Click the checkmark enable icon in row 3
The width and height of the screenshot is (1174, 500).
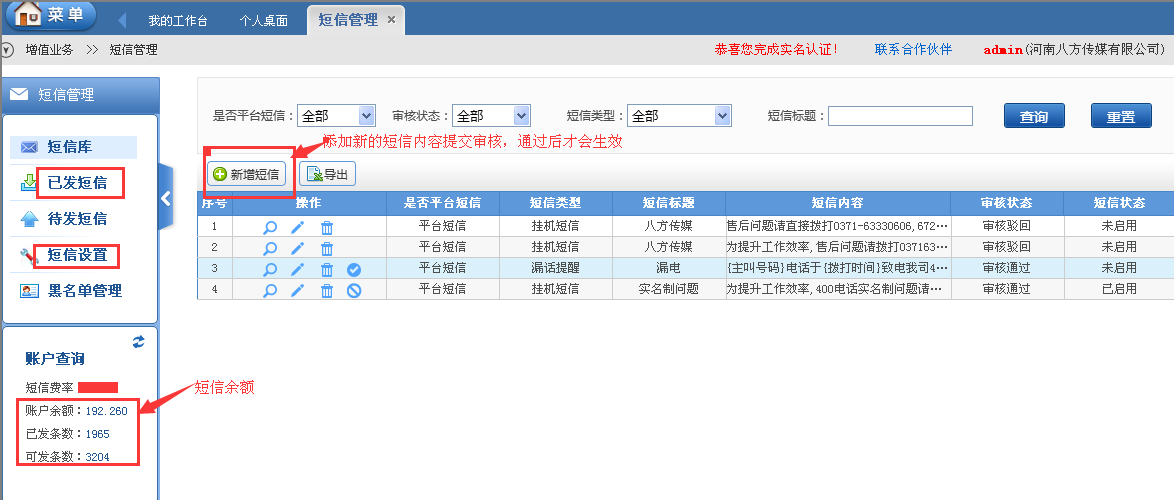(354, 269)
